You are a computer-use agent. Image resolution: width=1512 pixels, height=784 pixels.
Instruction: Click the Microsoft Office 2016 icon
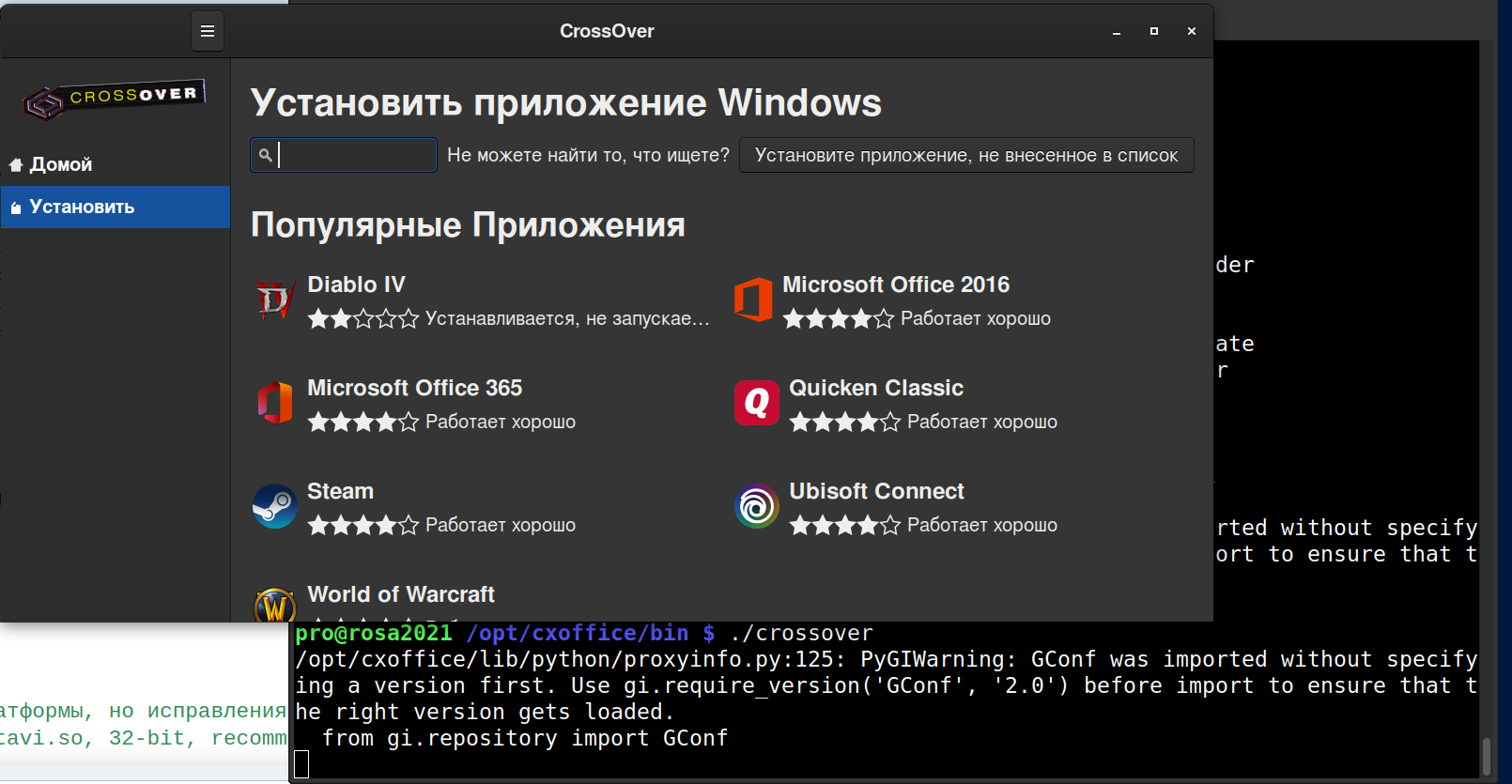[x=753, y=300]
